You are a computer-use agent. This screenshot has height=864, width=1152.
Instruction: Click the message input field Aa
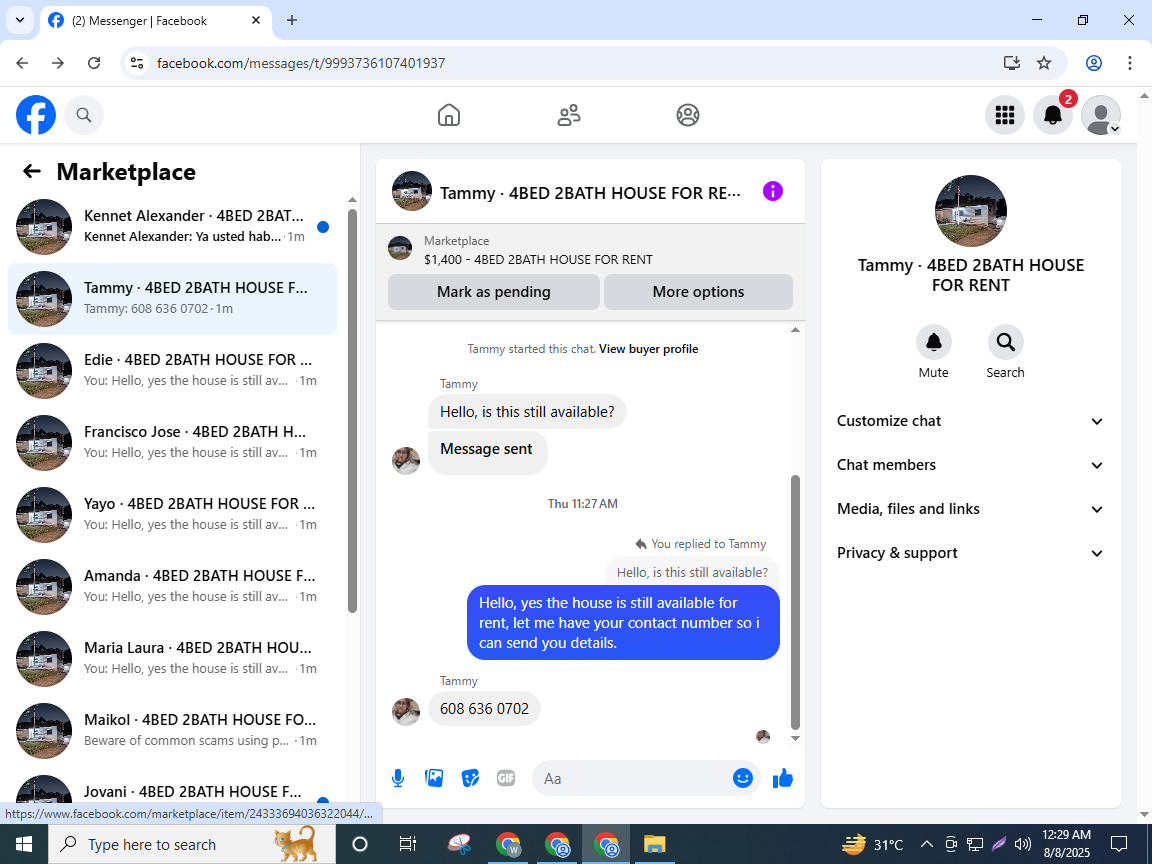(x=632, y=779)
